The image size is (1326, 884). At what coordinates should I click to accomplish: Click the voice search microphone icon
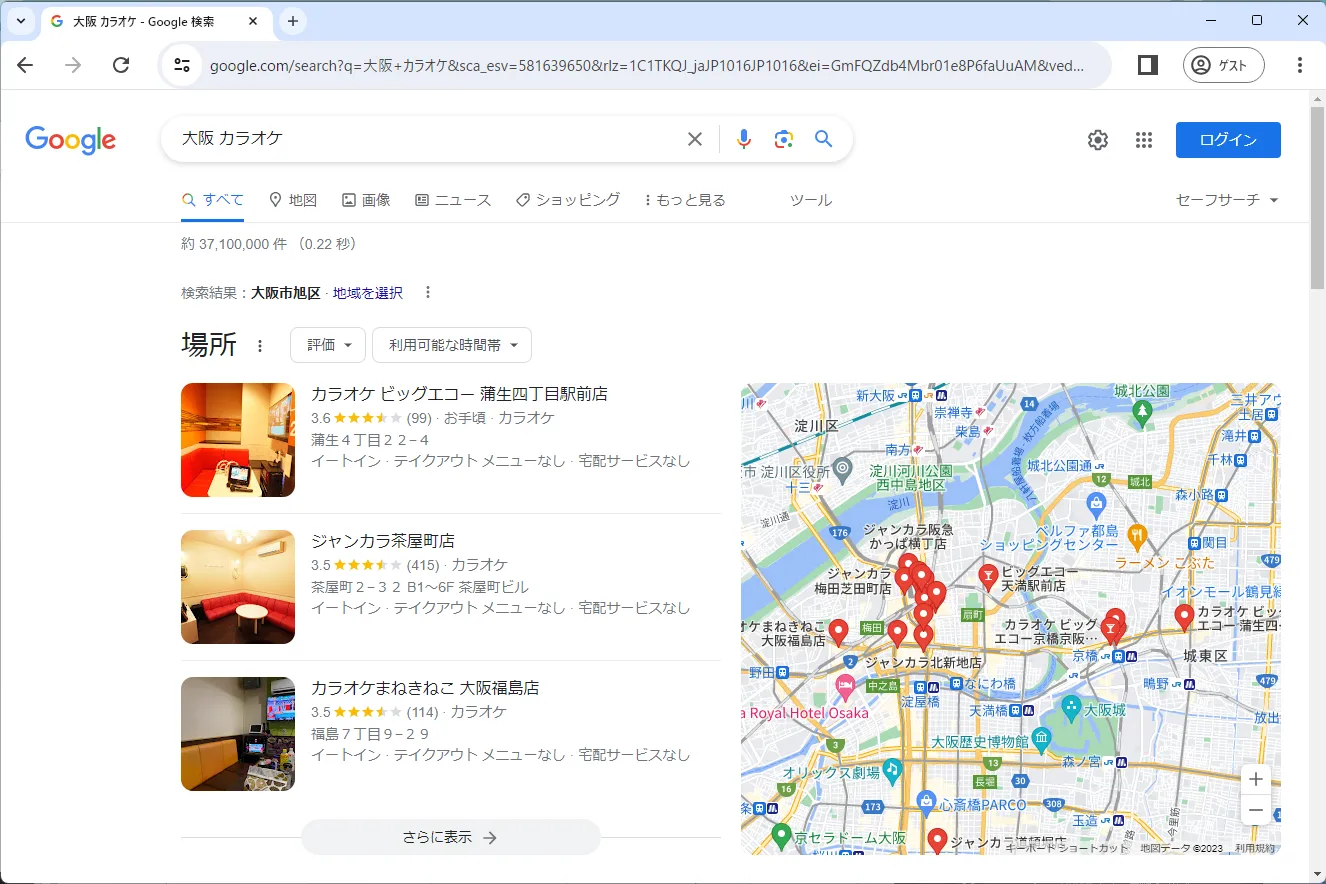pos(743,139)
